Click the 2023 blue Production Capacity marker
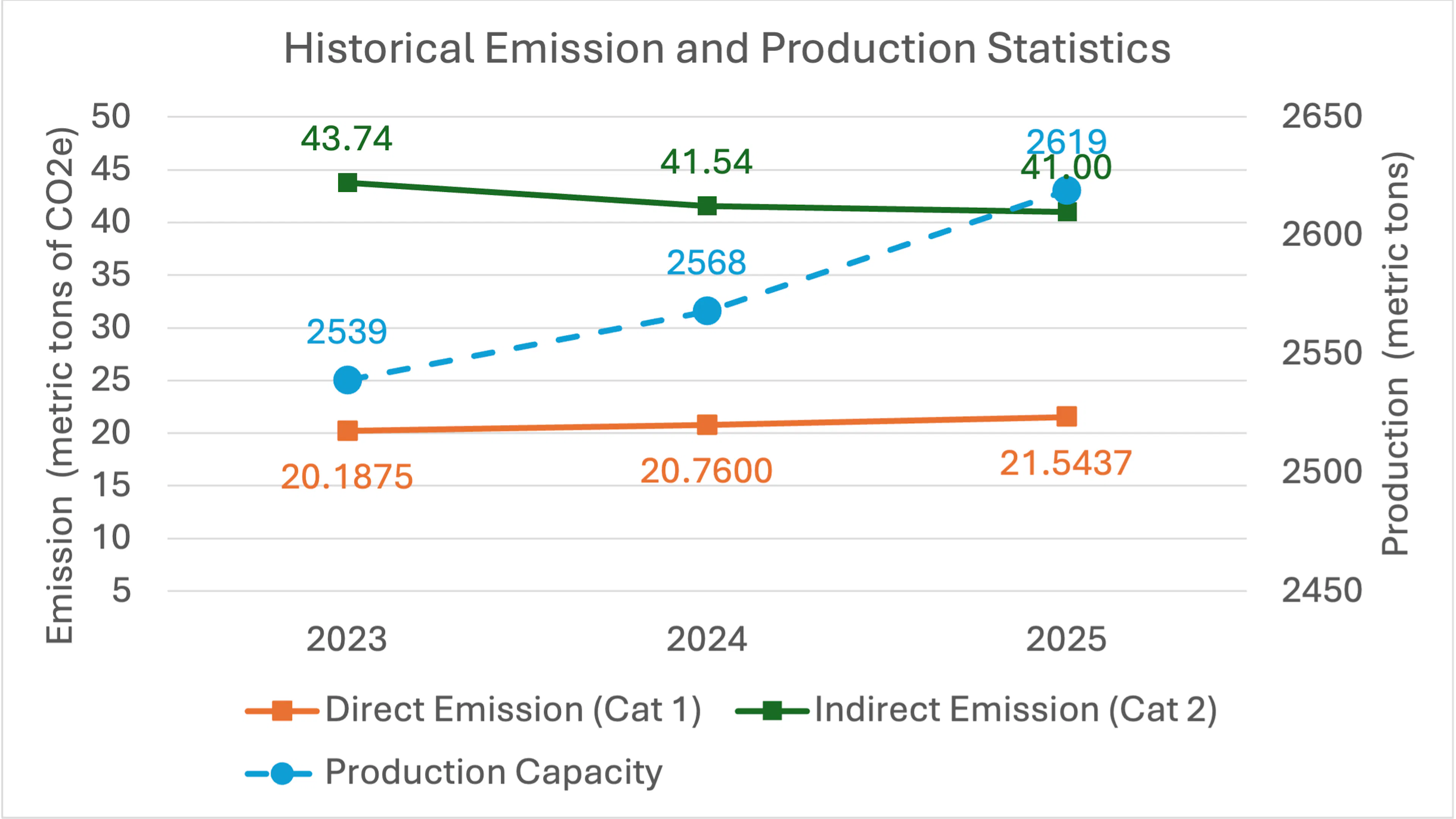 [348, 380]
